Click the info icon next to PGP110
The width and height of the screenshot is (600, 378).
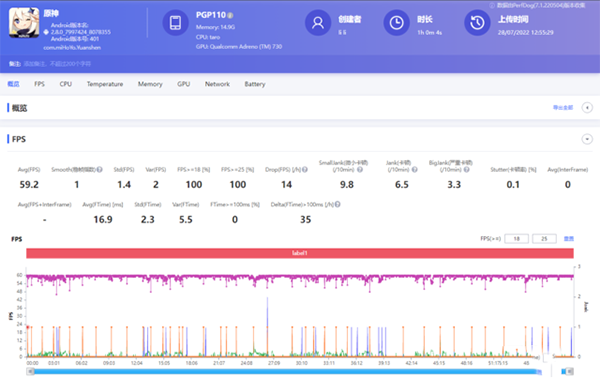(x=230, y=16)
